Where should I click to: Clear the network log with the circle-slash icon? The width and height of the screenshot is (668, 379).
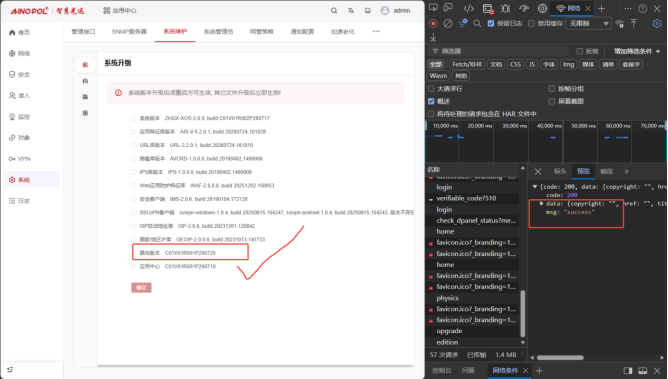448,23
